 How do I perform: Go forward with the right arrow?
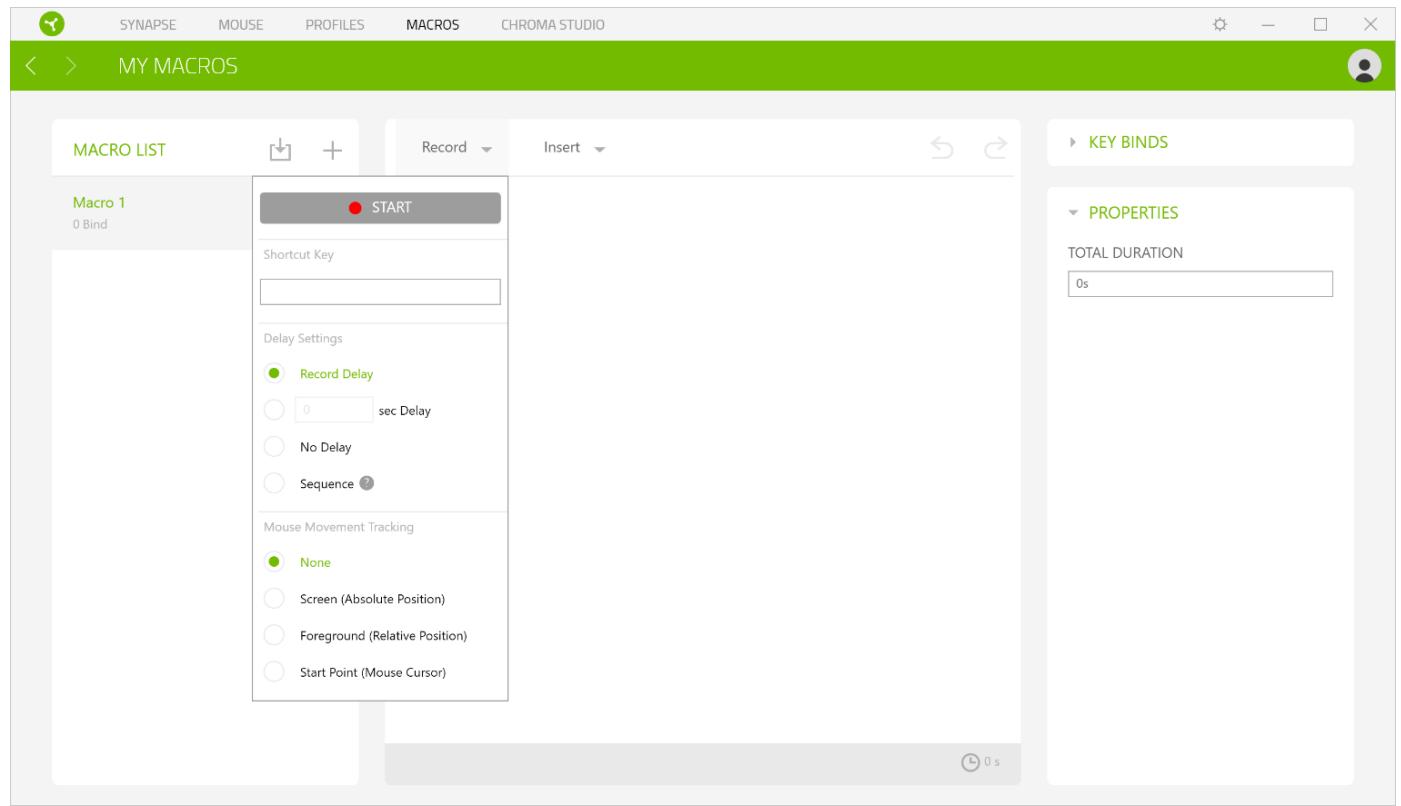[x=72, y=67]
